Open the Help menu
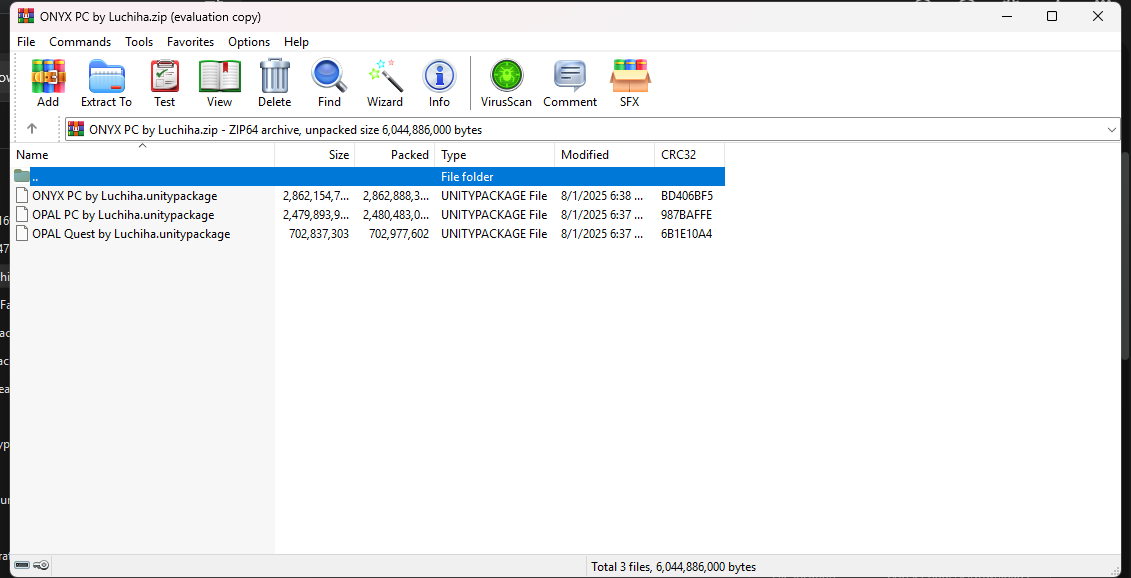 point(296,42)
